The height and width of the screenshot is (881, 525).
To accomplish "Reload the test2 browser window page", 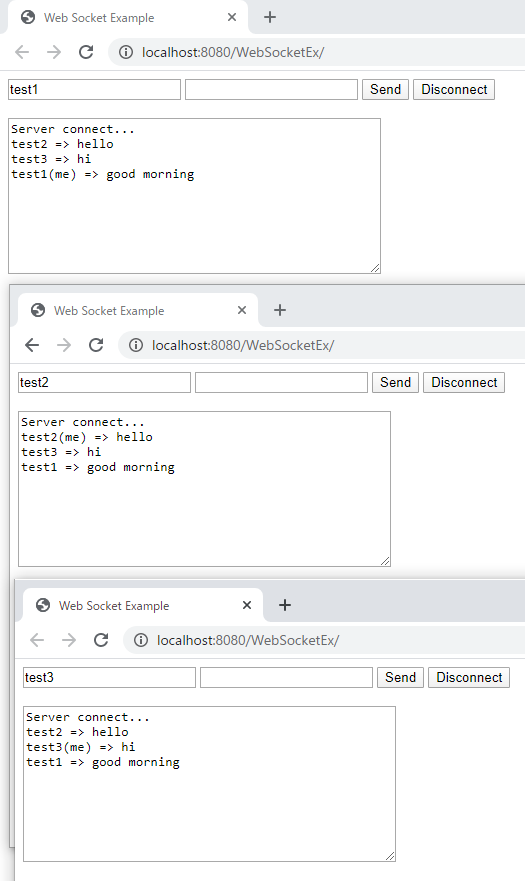I will click(x=96, y=345).
